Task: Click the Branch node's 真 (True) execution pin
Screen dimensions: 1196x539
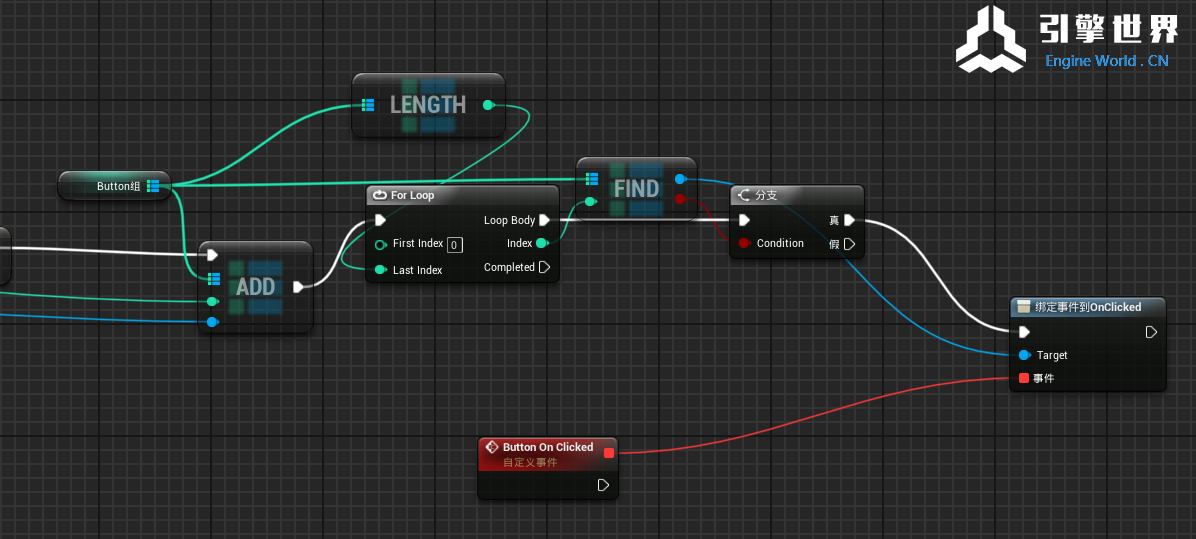Action: point(849,220)
